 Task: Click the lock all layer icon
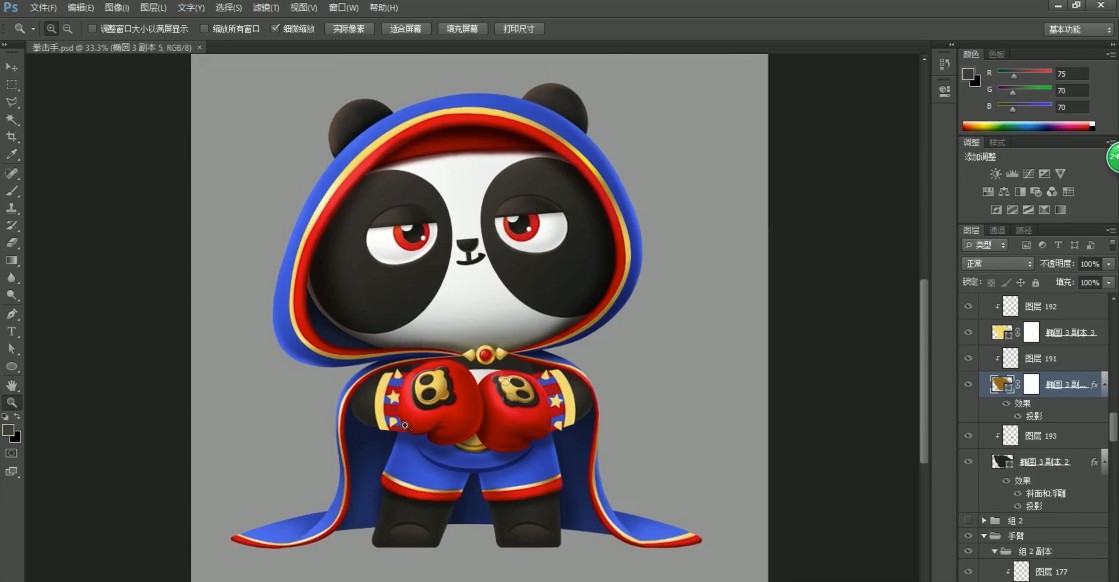coord(1035,283)
